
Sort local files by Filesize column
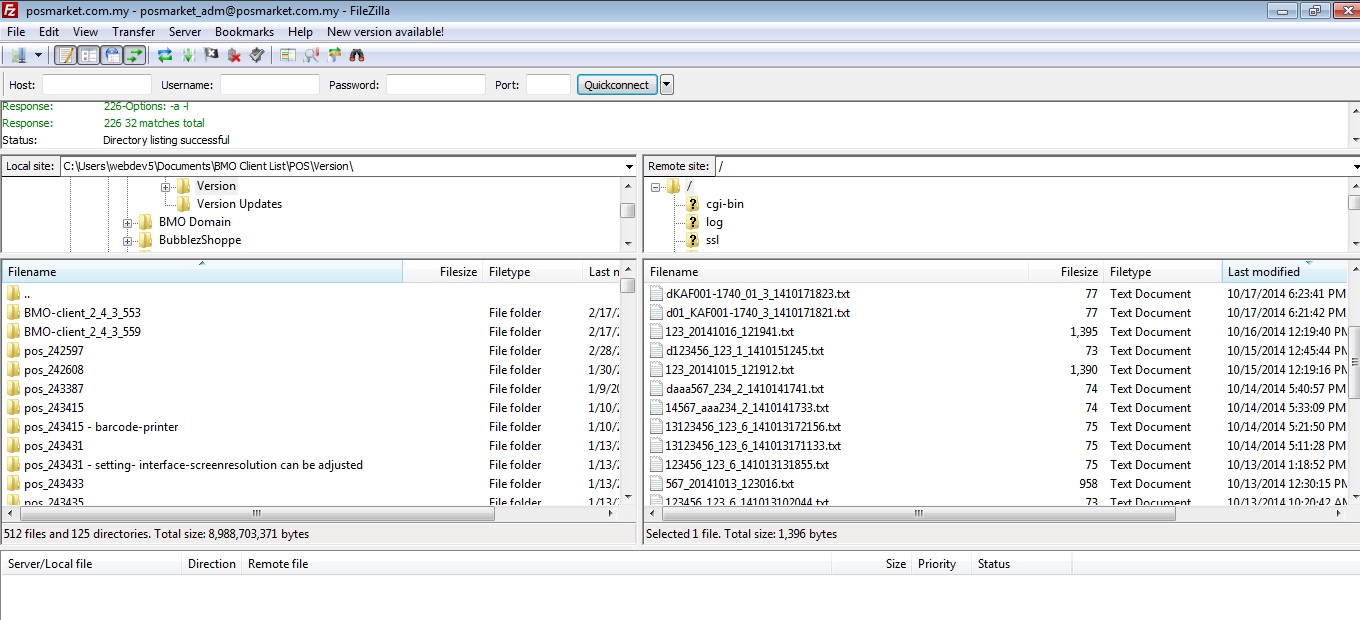pyautogui.click(x=442, y=272)
